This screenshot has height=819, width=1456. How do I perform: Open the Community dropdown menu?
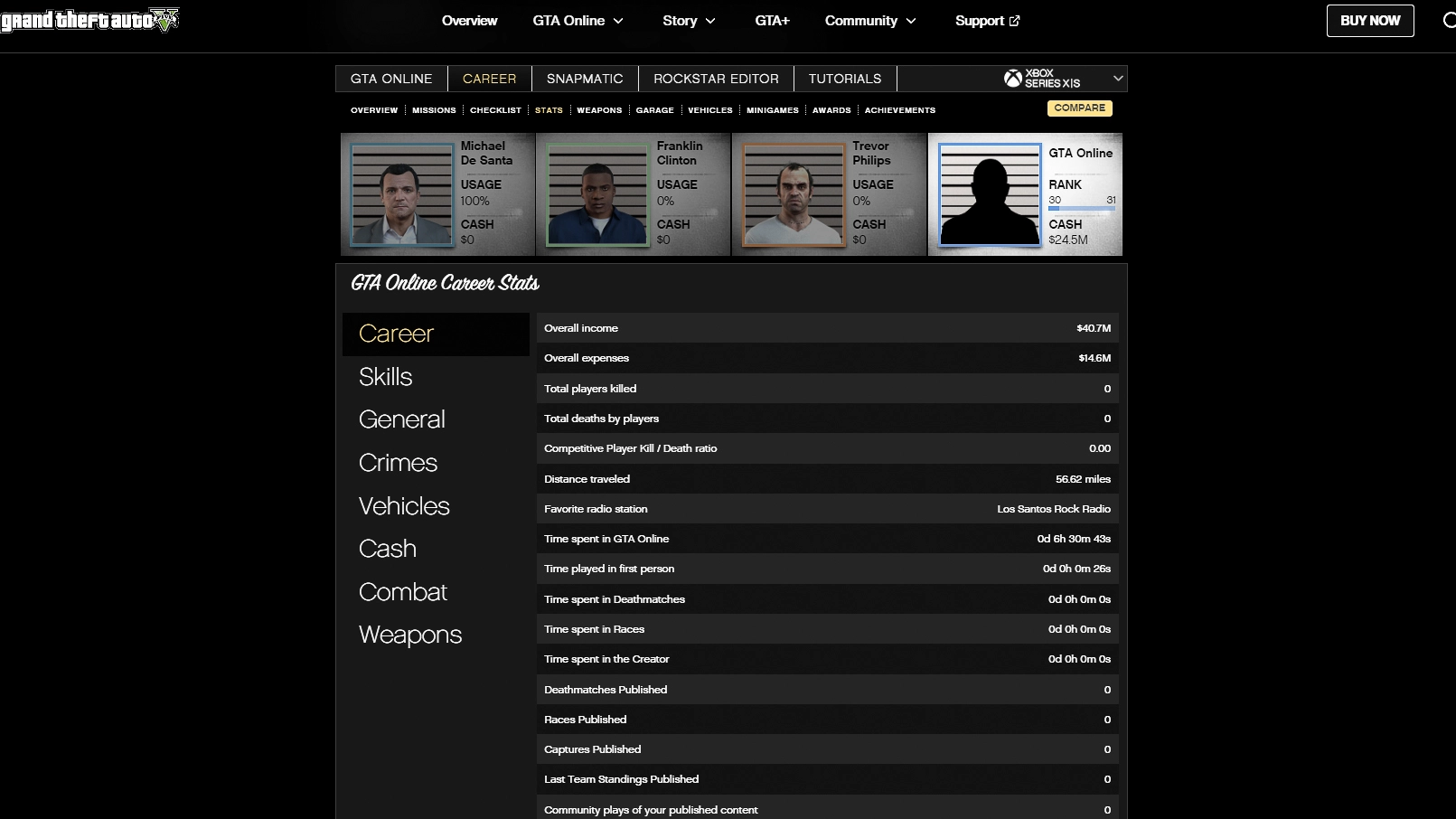tap(870, 21)
